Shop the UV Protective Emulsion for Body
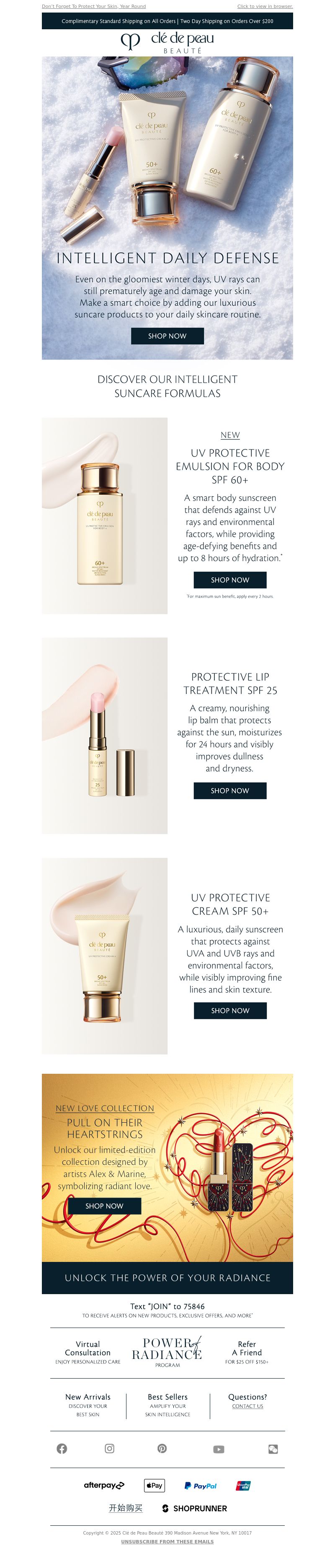 point(230,580)
